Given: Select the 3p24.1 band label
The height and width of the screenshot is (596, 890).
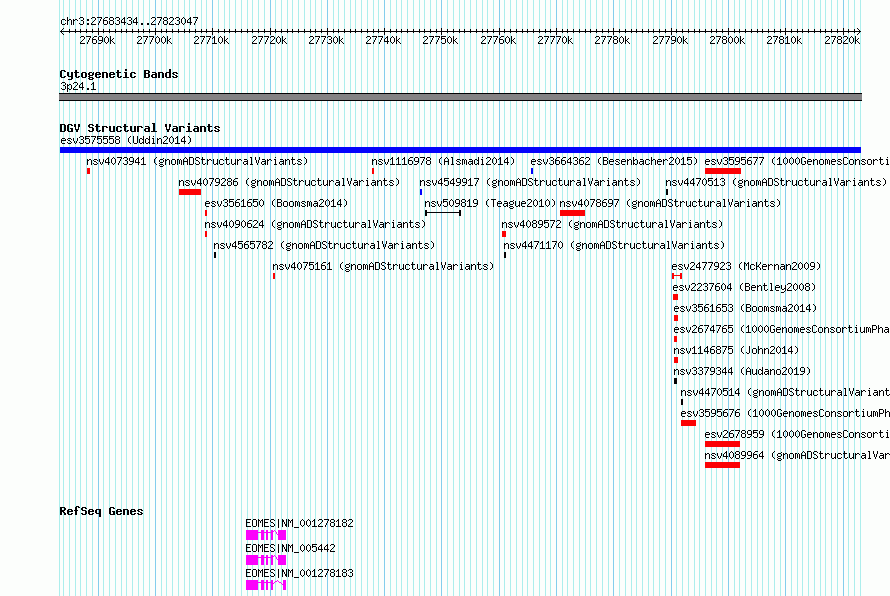Looking at the screenshot, I should tap(78, 86).
